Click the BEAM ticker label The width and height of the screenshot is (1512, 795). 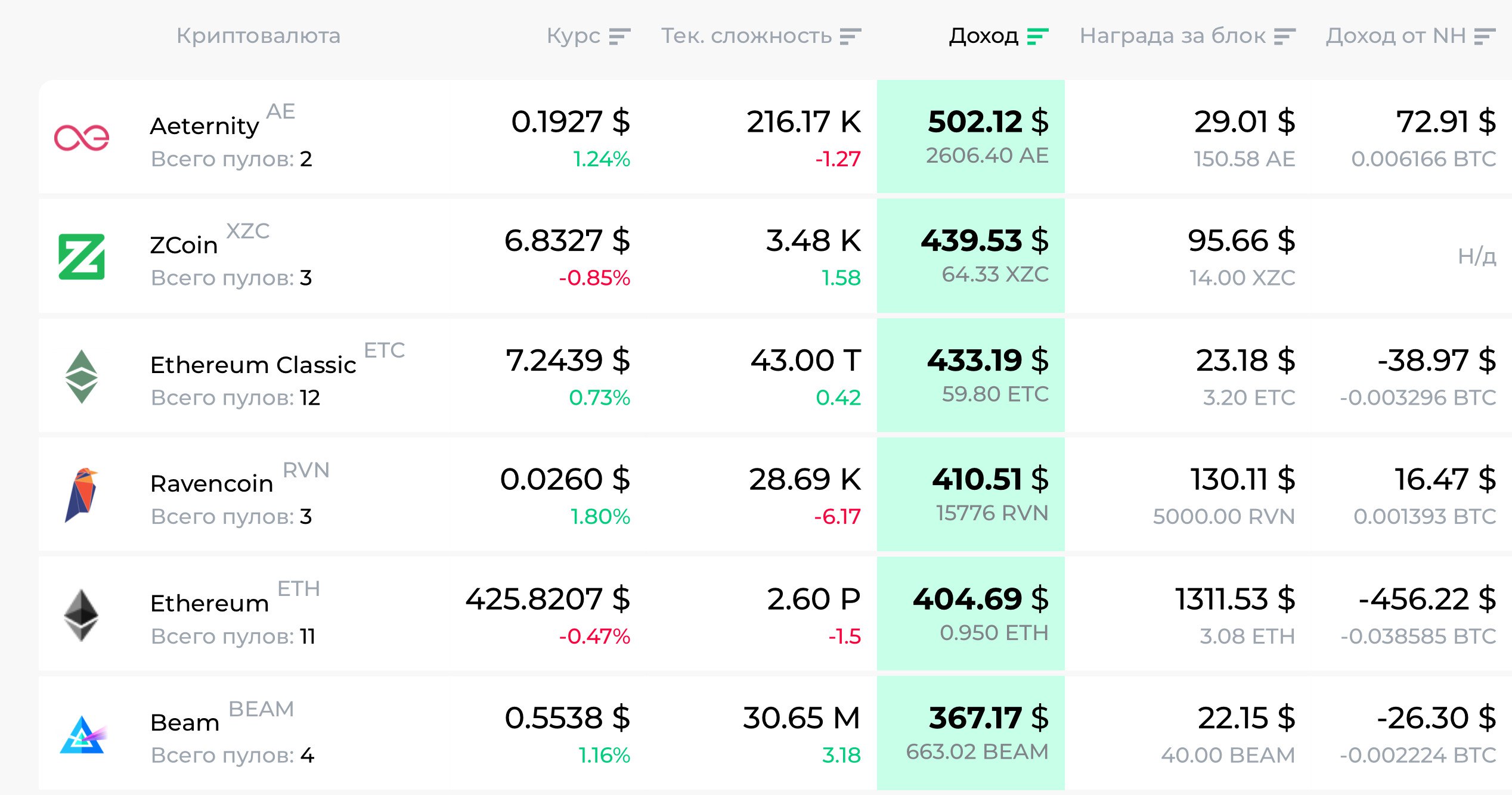pos(262,709)
